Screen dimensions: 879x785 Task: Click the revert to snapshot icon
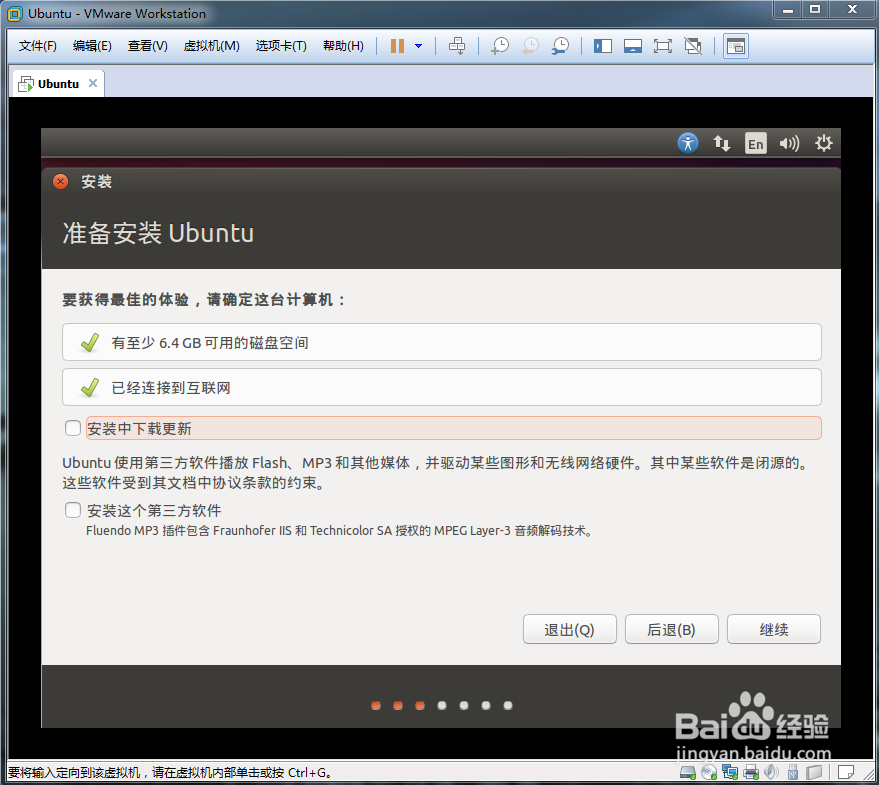tap(530, 46)
